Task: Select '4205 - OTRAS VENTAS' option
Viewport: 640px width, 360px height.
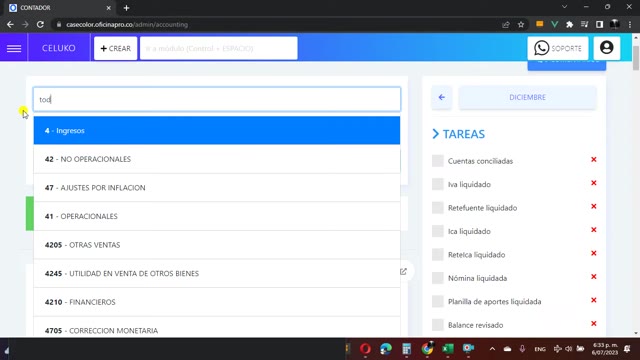Action: click(x=217, y=245)
